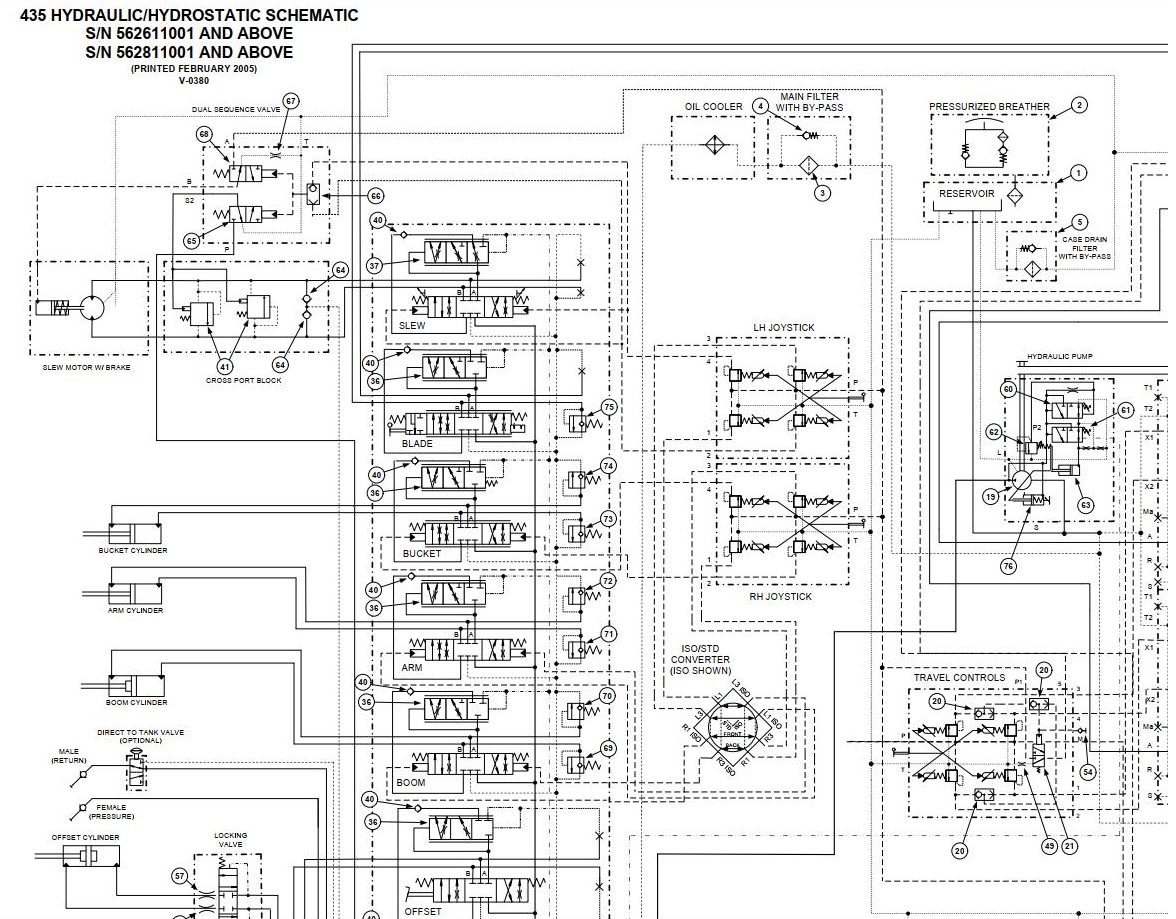The image size is (1176, 919).
Task: Click callout number 72
Action: click(x=608, y=581)
